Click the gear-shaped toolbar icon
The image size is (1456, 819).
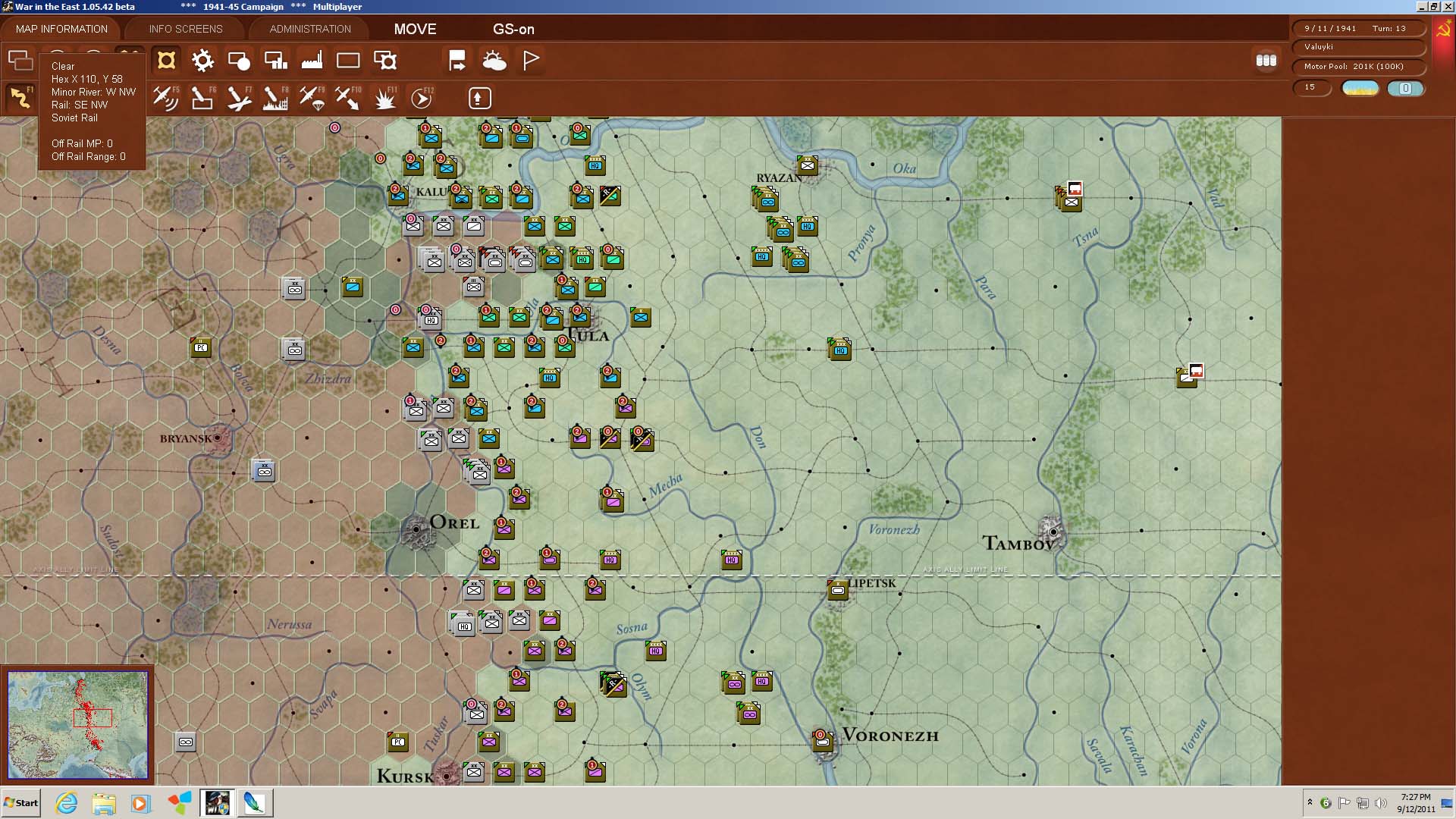[x=202, y=60]
